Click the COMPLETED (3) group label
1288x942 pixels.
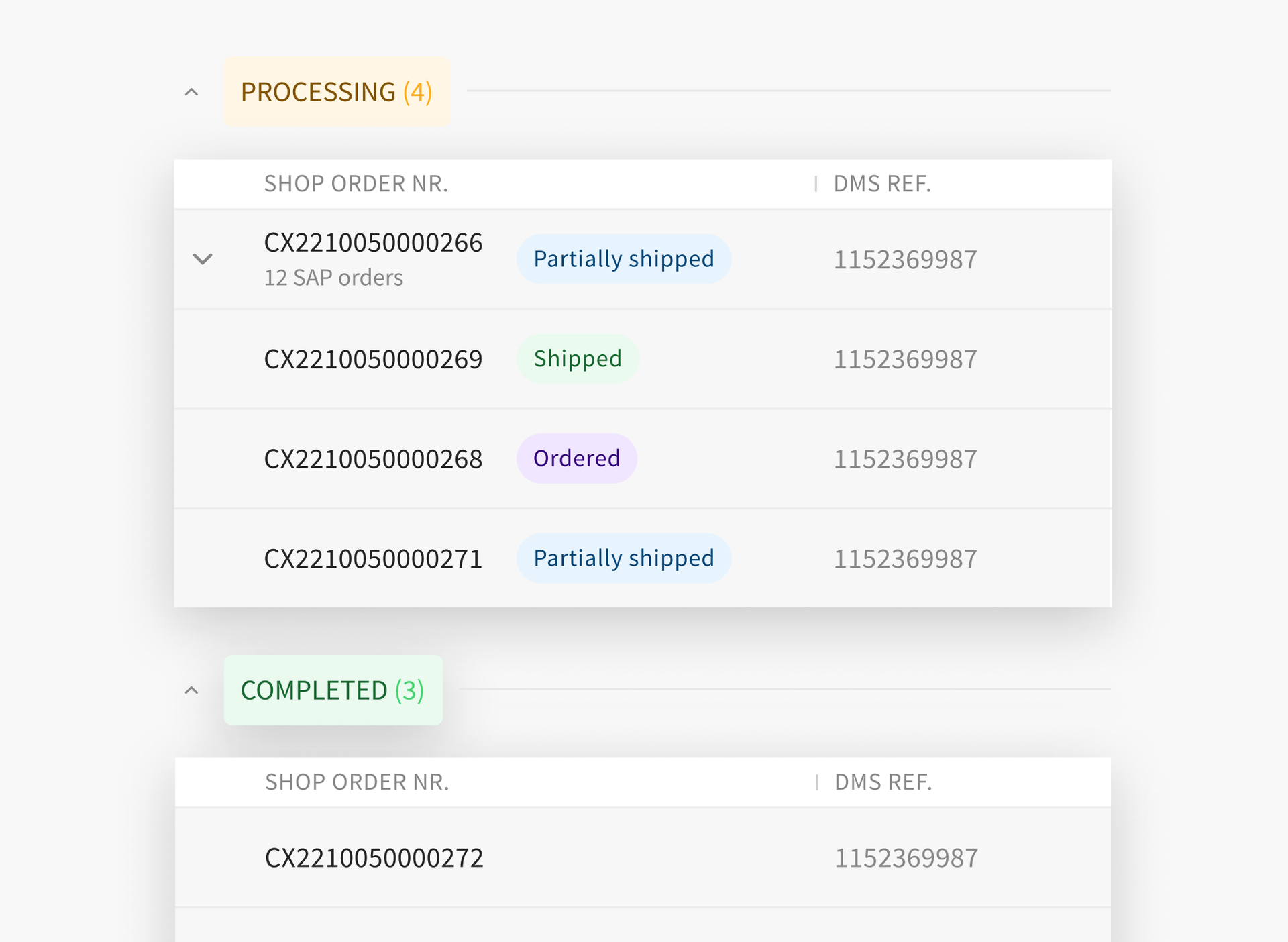tap(333, 690)
